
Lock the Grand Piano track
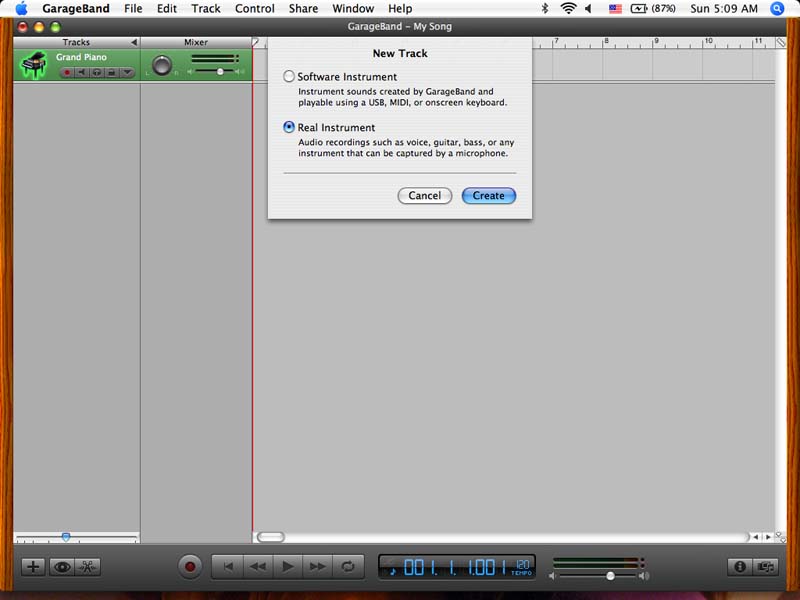tap(111, 72)
